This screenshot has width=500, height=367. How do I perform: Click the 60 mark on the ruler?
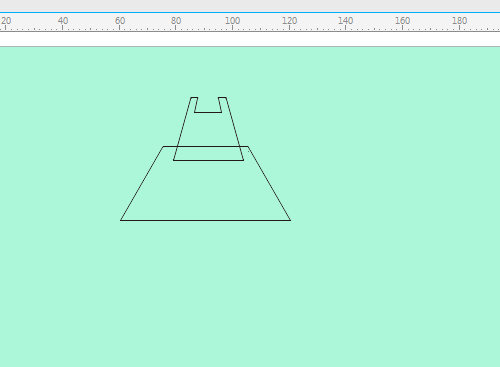coord(120,21)
